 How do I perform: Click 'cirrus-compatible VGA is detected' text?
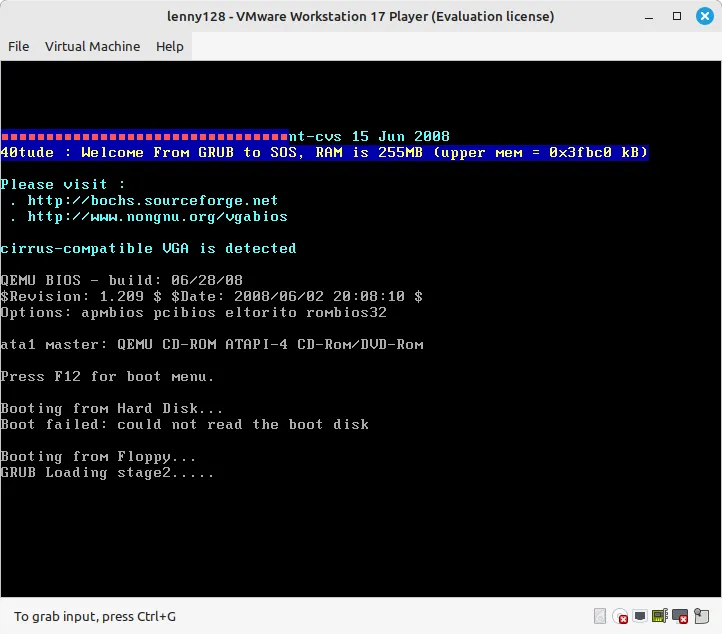[148, 249]
